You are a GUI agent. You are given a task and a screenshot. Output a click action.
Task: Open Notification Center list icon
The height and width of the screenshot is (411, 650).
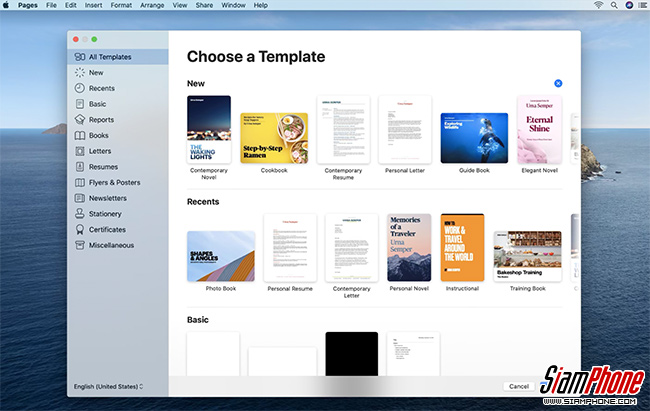pos(643,5)
